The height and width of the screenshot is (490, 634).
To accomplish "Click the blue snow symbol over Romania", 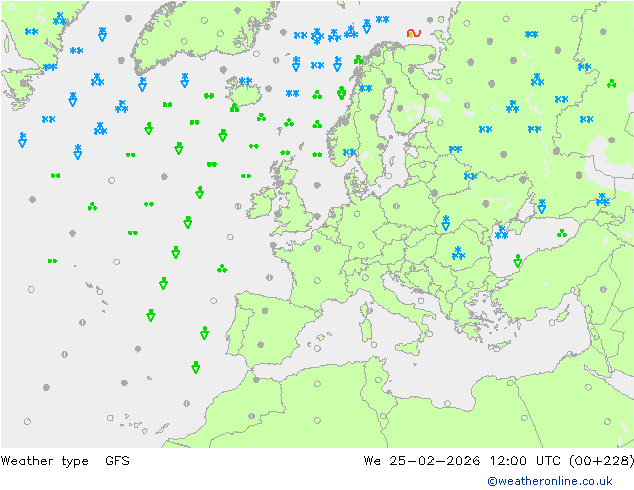I will (x=458, y=253).
